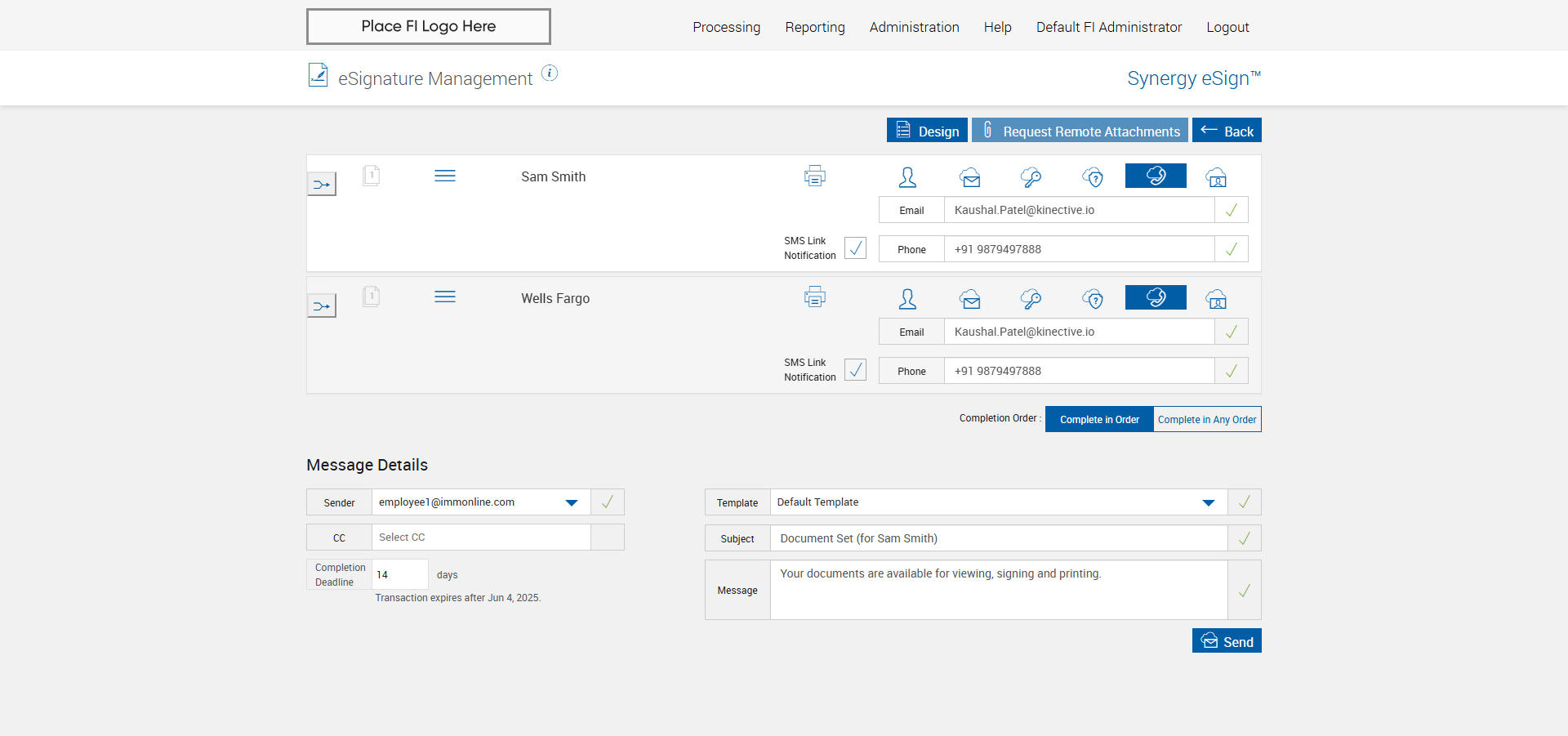Image resolution: width=1568 pixels, height=736 pixels.
Task: Open the document count icon for Wells Fargo
Action: click(x=372, y=297)
